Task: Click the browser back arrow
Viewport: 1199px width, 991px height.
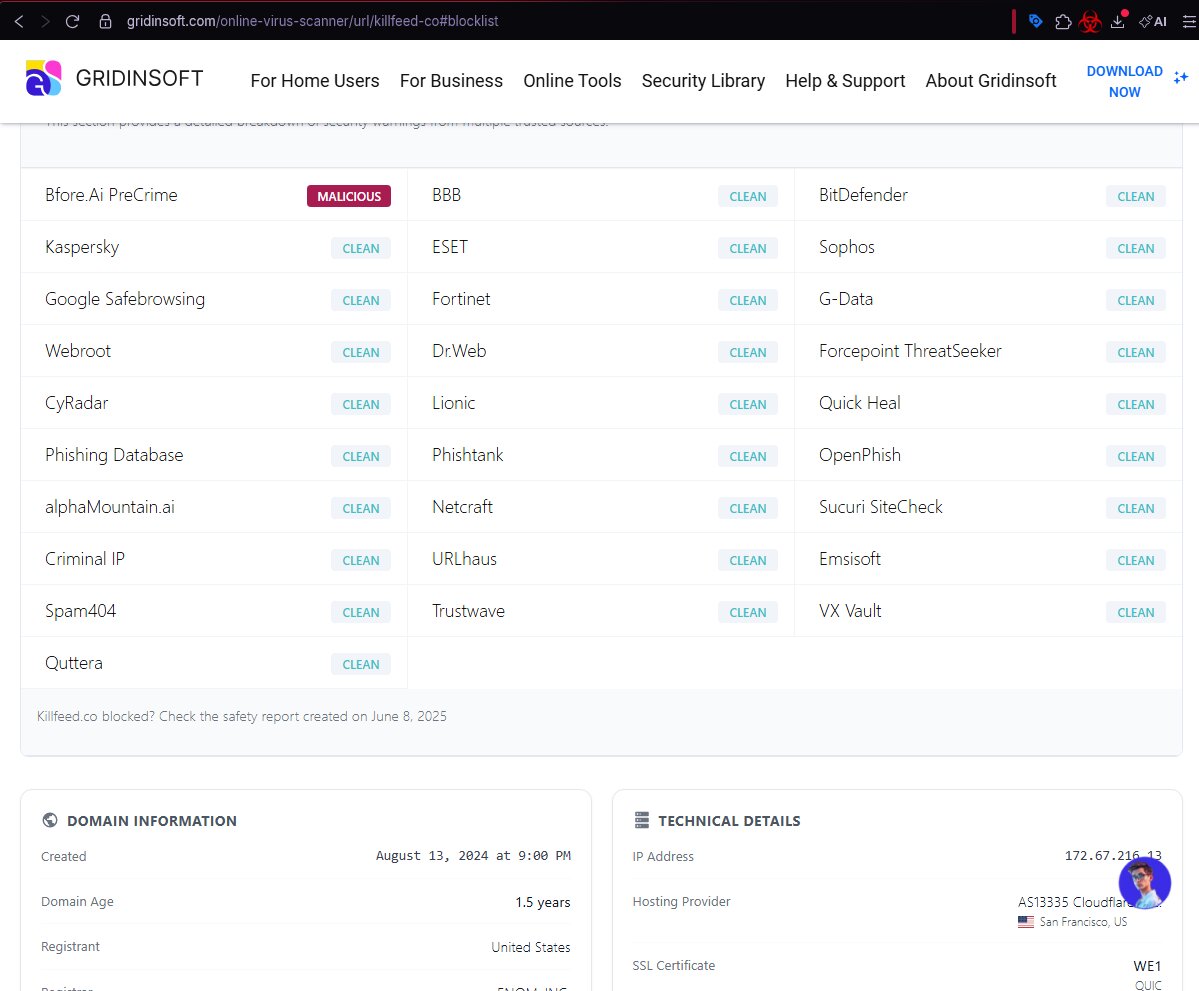Action: tap(19, 21)
